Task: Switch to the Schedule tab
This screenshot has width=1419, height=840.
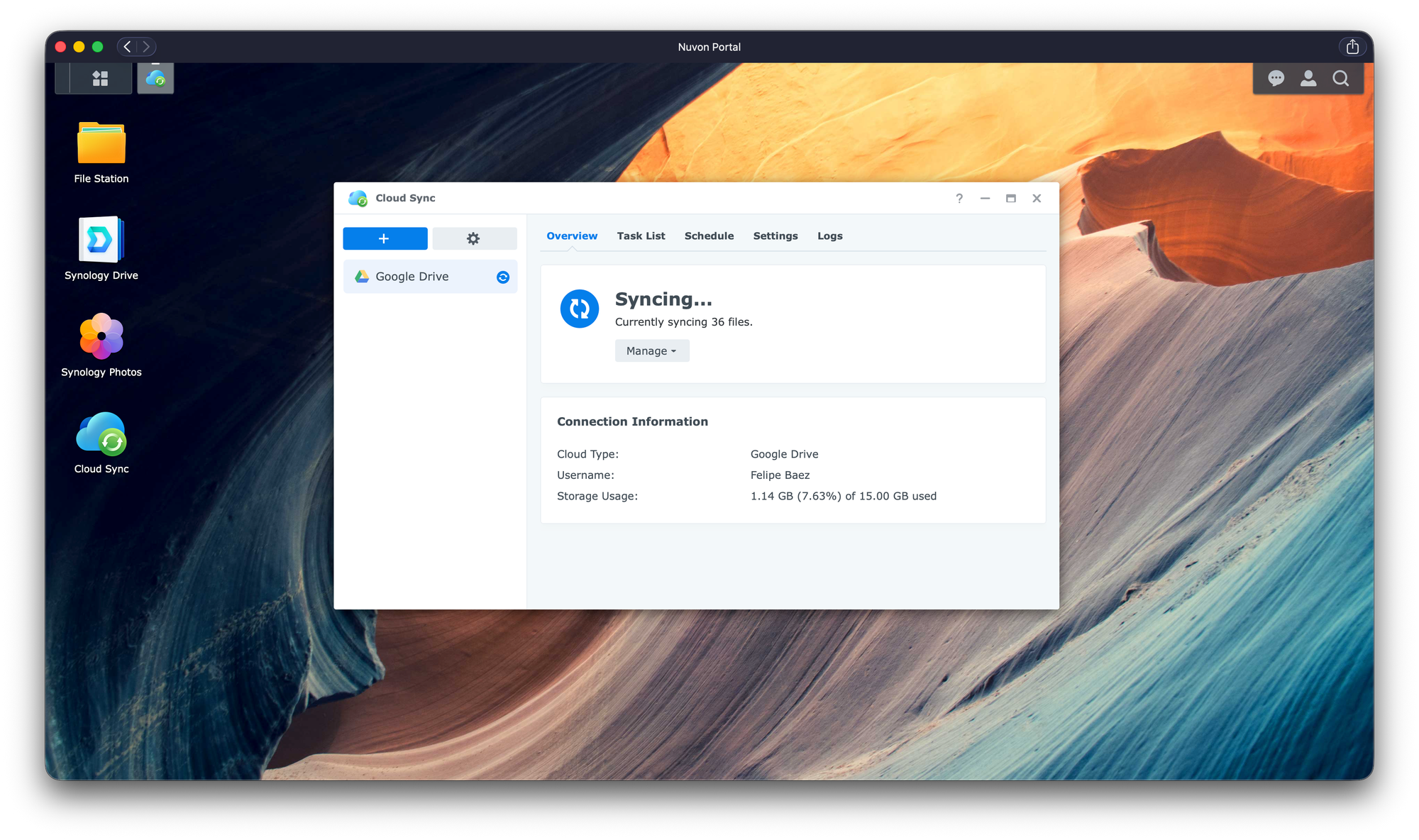Action: click(709, 236)
